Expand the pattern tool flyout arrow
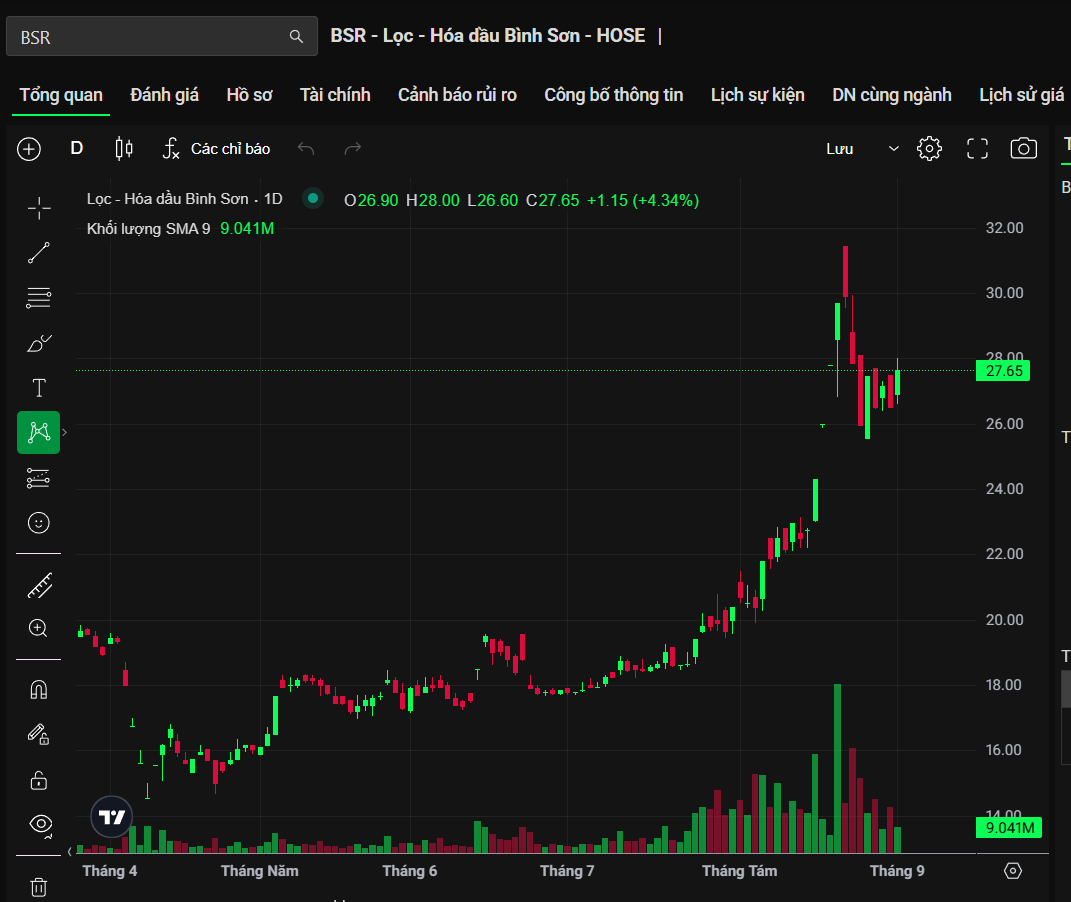Screen dimensions: 1071x902 [x=65, y=432]
